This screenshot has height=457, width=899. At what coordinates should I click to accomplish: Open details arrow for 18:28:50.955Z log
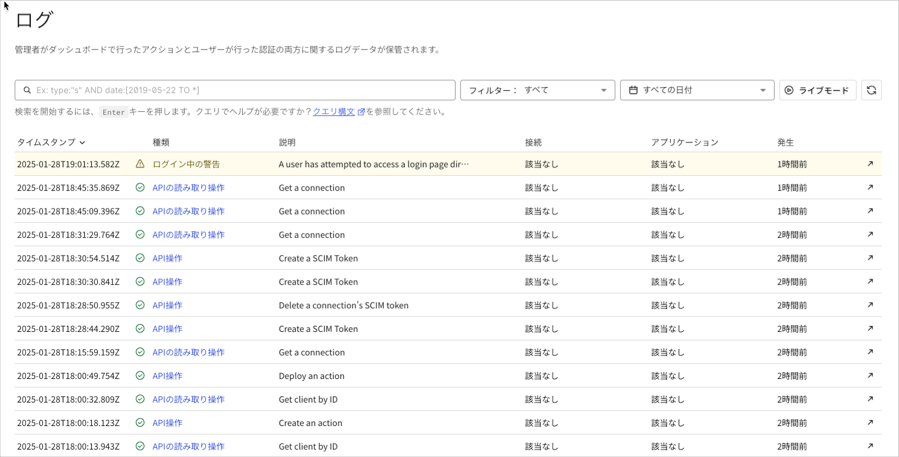(x=870, y=305)
